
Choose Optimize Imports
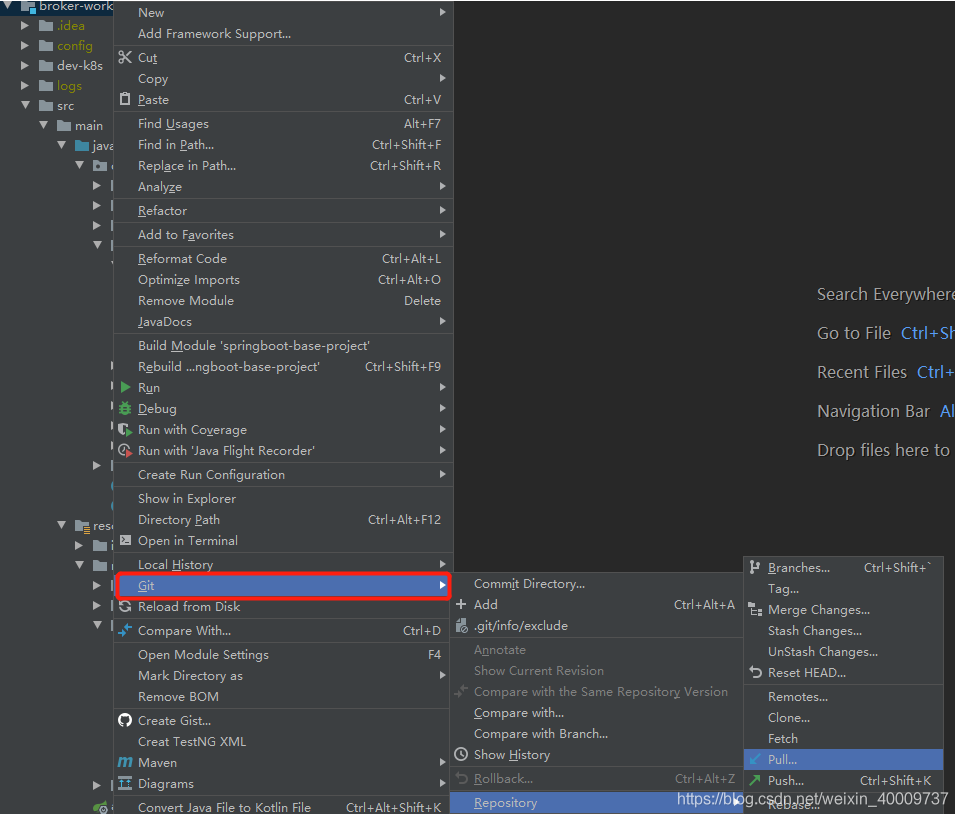click(283, 280)
